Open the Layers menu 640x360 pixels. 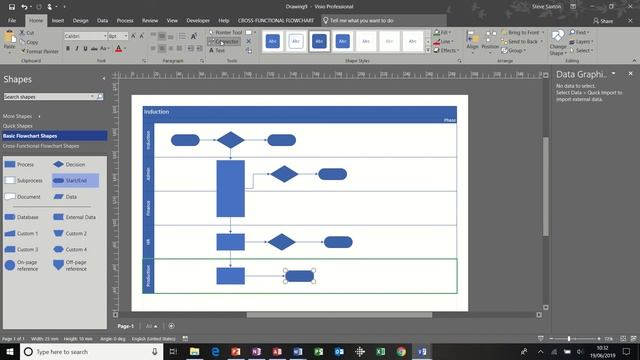click(x=581, y=42)
